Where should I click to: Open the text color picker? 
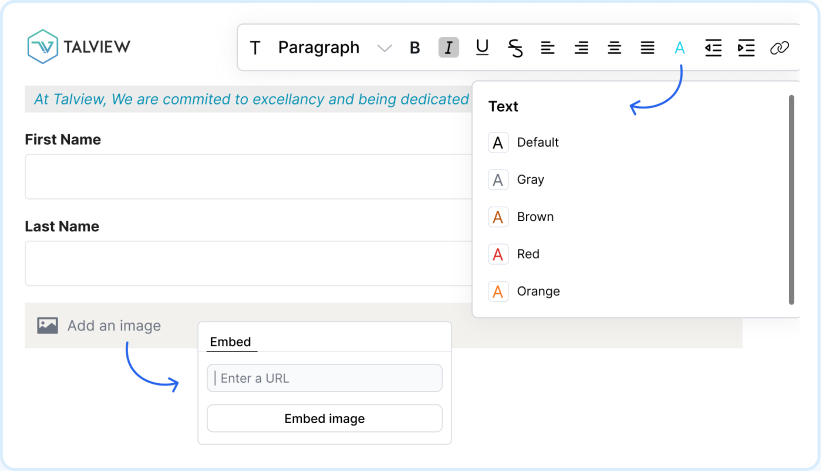[x=680, y=48]
